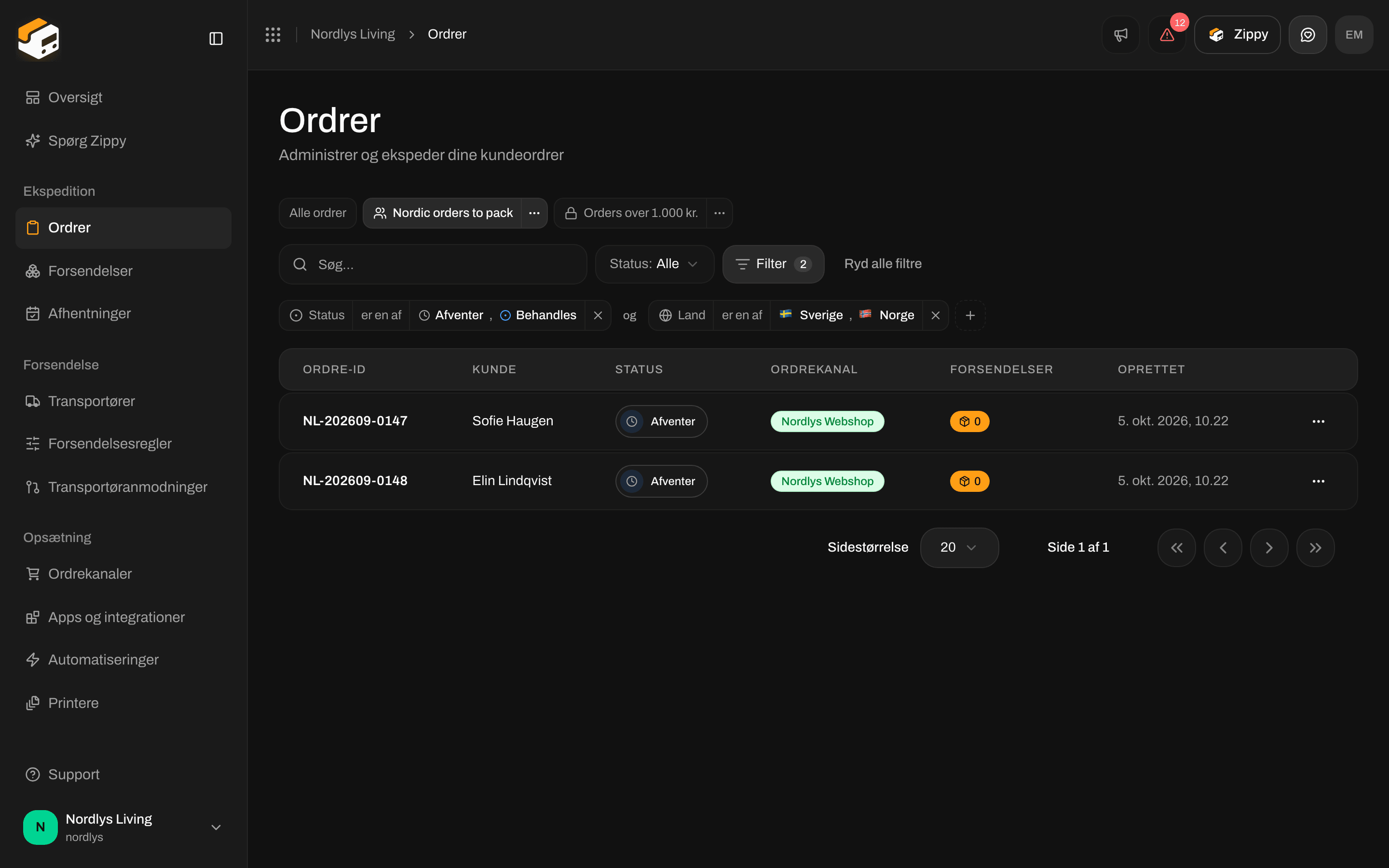Go to the previous page
This screenshot has height=868, width=1389.
pos(1223,548)
